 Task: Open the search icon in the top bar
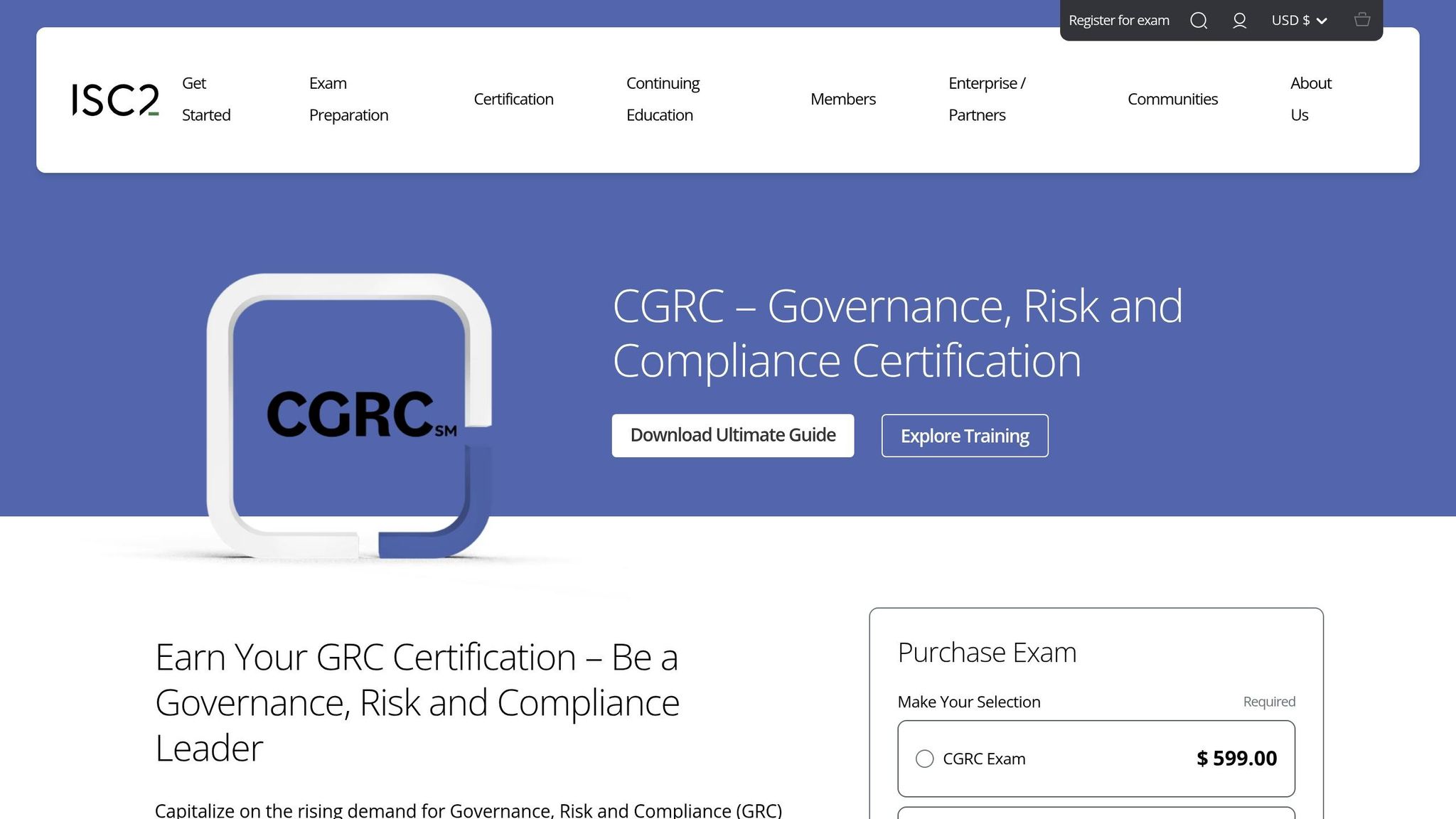(x=1199, y=20)
